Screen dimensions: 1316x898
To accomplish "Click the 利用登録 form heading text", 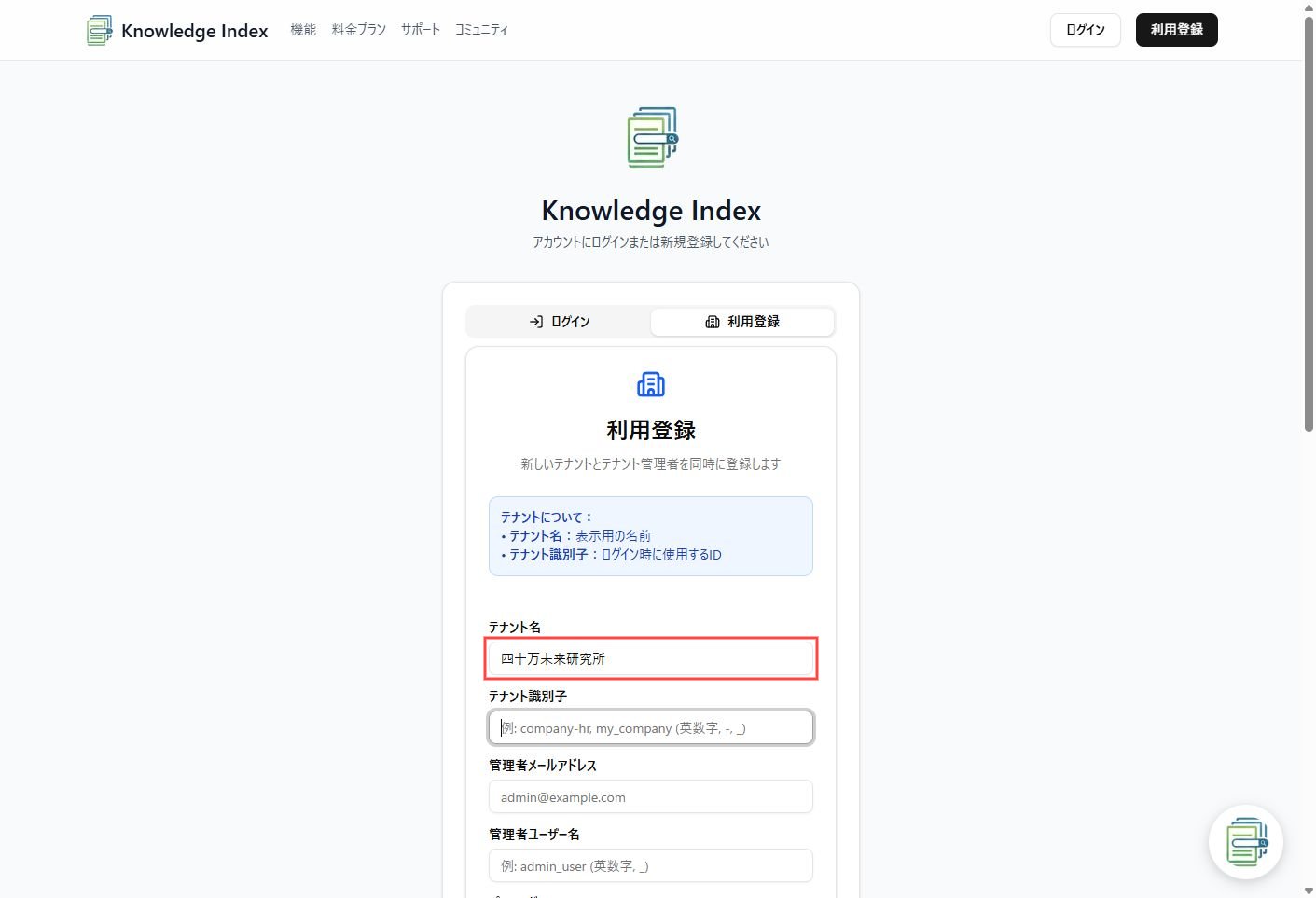I will click(651, 431).
